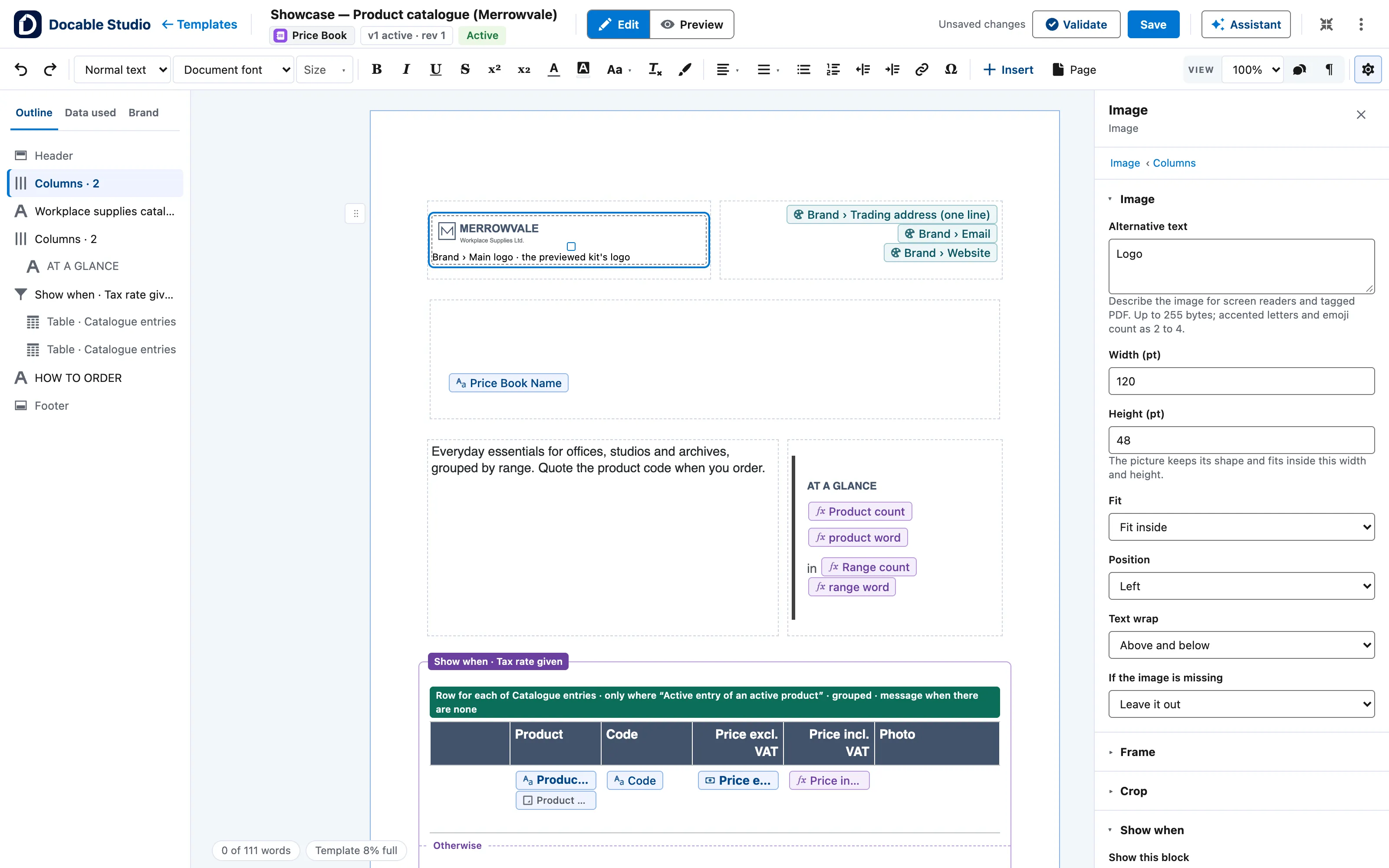This screenshot has width=1389, height=868.
Task: Collapse the Image section
Action: (x=1137, y=199)
